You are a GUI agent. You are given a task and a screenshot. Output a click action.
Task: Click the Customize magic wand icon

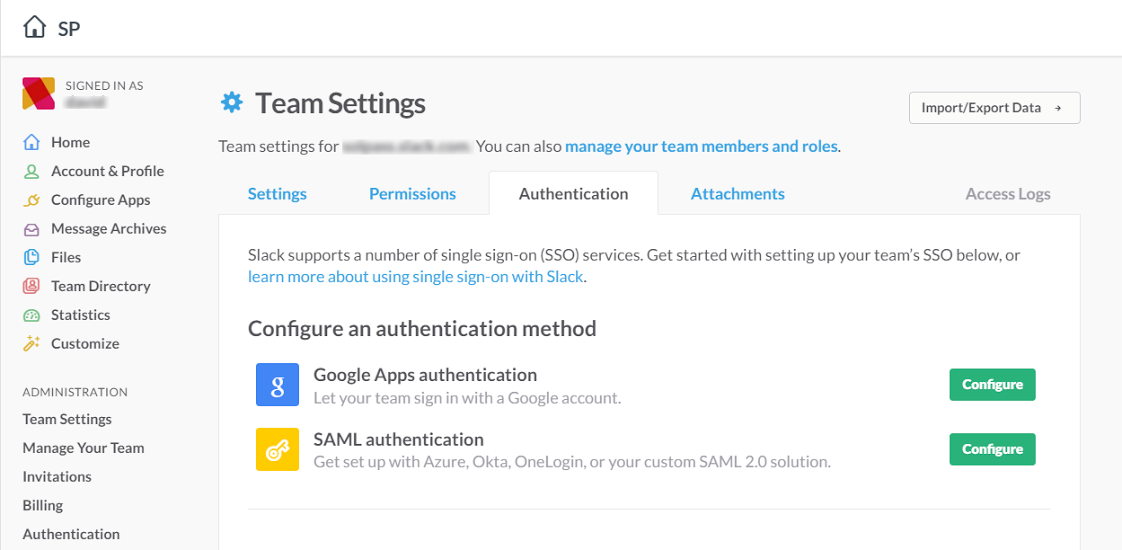point(31,344)
